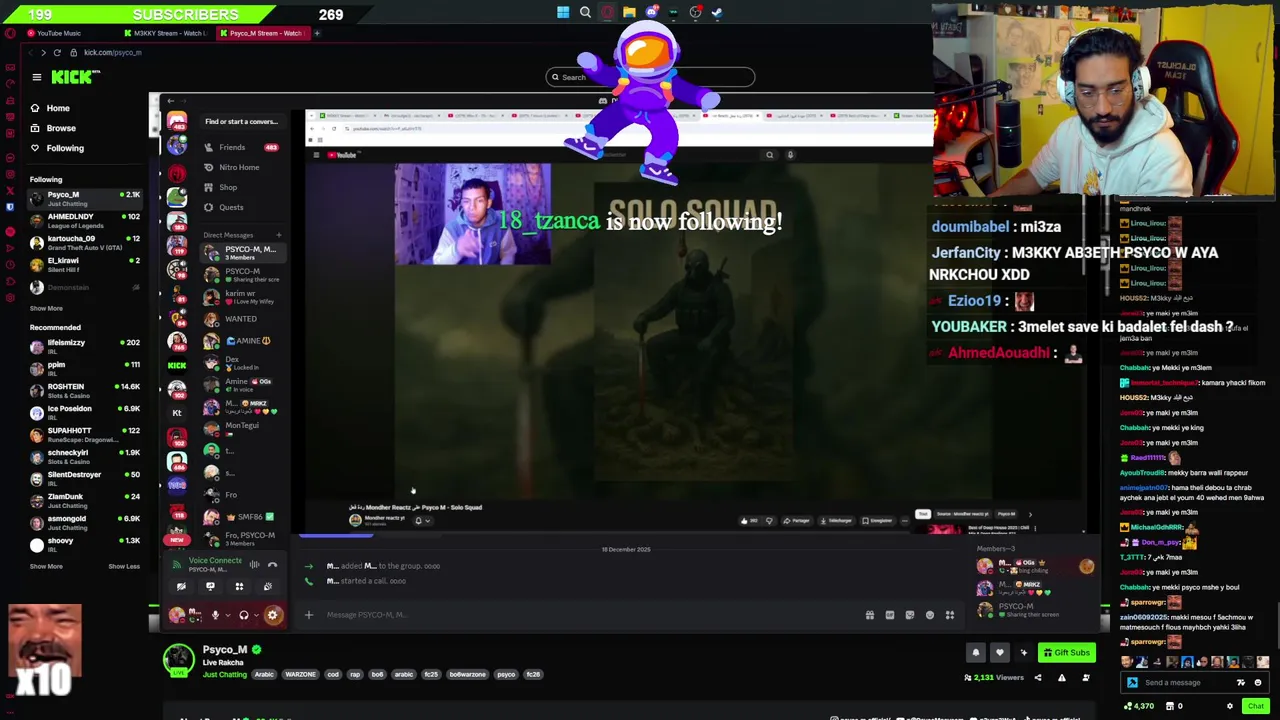The width and height of the screenshot is (1280, 720).
Task: Open the gift icon in Discord message bar
Action: pos(870,615)
